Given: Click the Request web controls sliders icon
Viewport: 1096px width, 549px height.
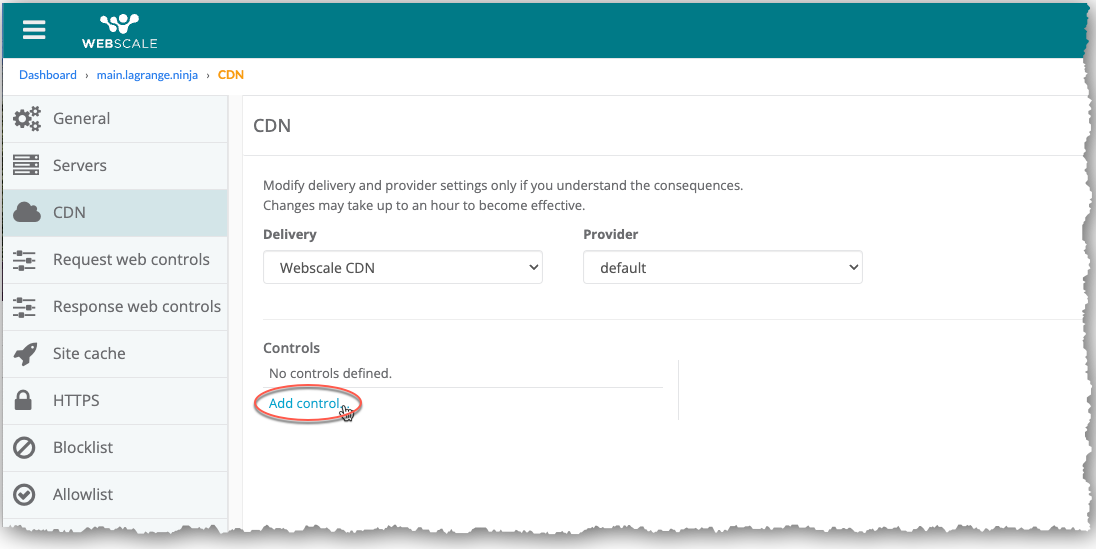Looking at the screenshot, I should tap(25, 260).
